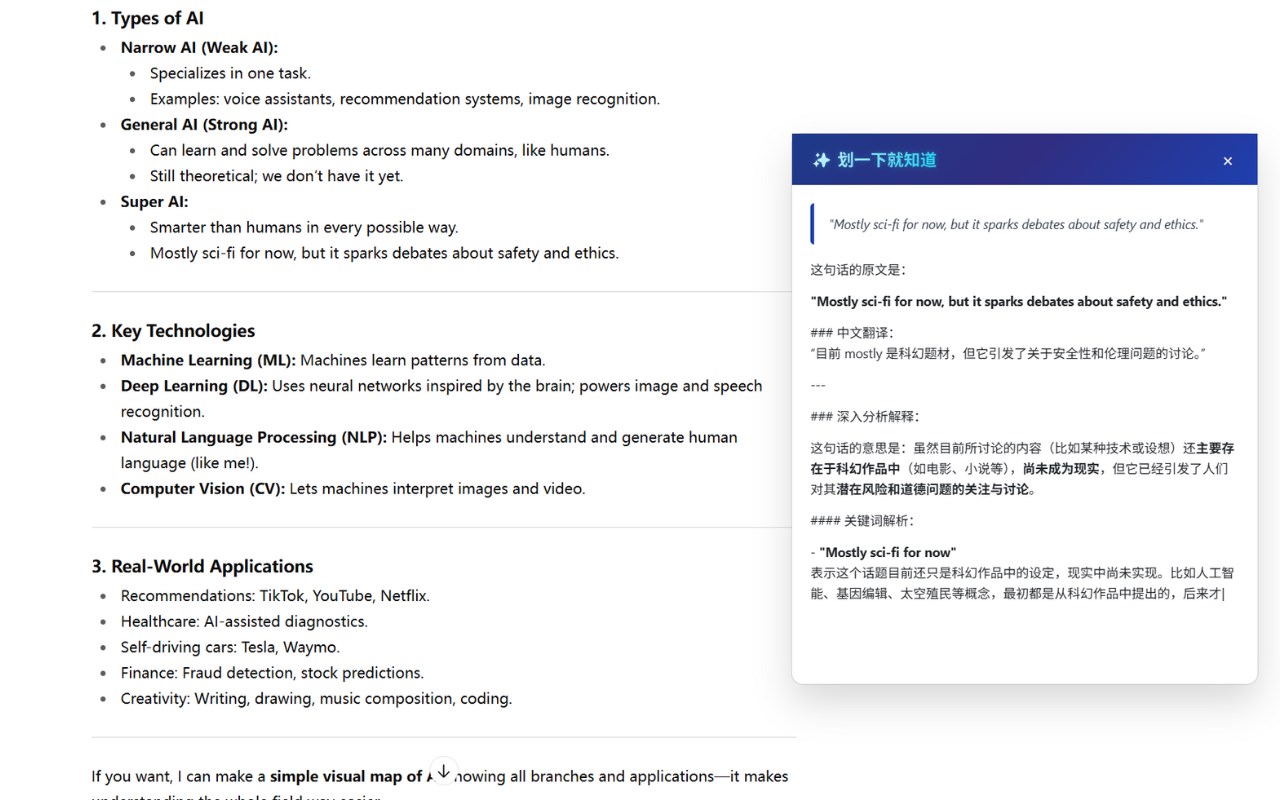Viewport: 1280px width, 800px height.
Task: Click 'Narrow AI (Weak AI):' bullet
Action: coord(199,47)
